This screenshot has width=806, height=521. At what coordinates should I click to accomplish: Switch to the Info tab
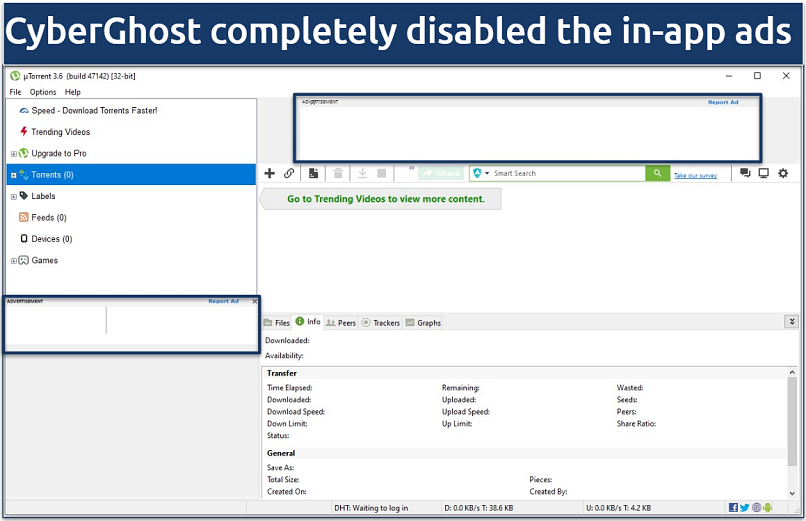(x=307, y=322)
